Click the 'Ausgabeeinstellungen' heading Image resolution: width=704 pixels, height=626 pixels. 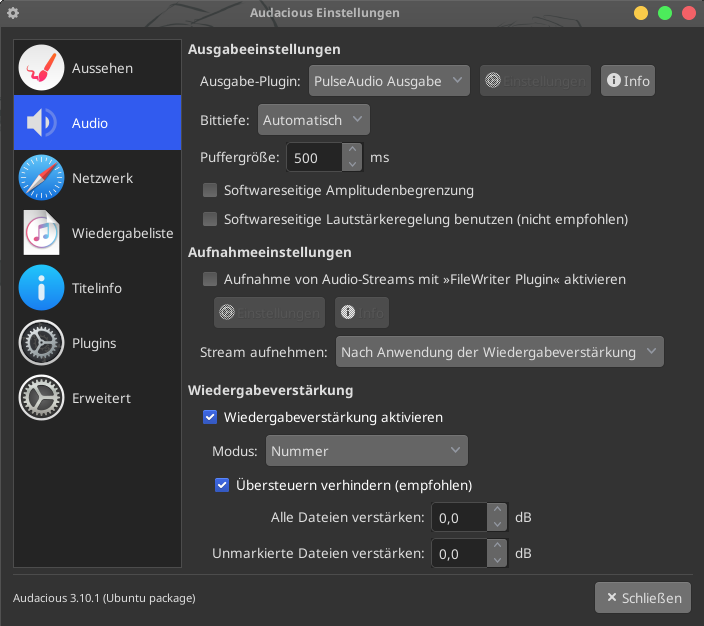pos(264,49)
